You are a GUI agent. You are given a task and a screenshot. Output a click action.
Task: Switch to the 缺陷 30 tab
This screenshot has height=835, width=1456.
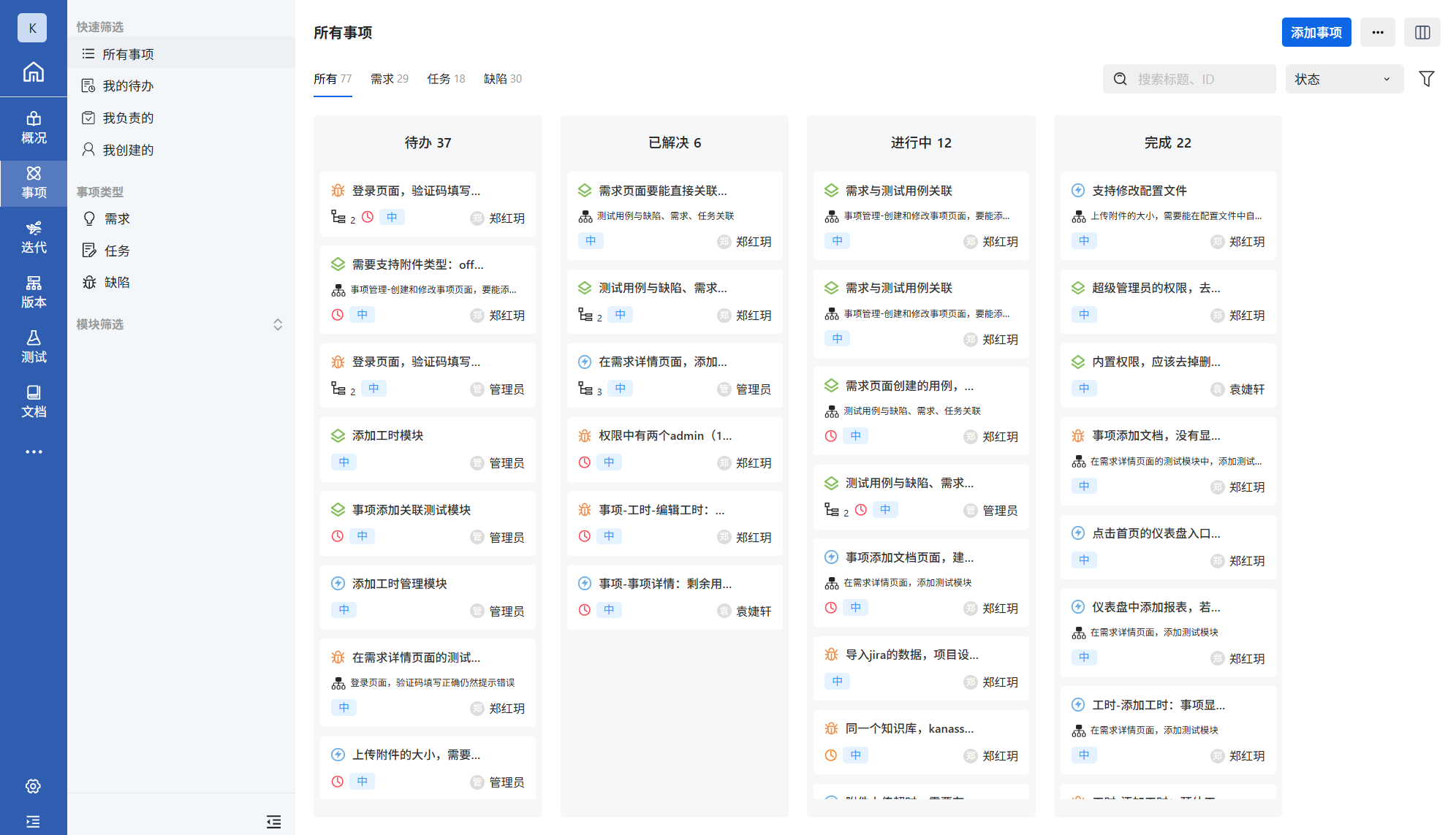click(502, 79)
